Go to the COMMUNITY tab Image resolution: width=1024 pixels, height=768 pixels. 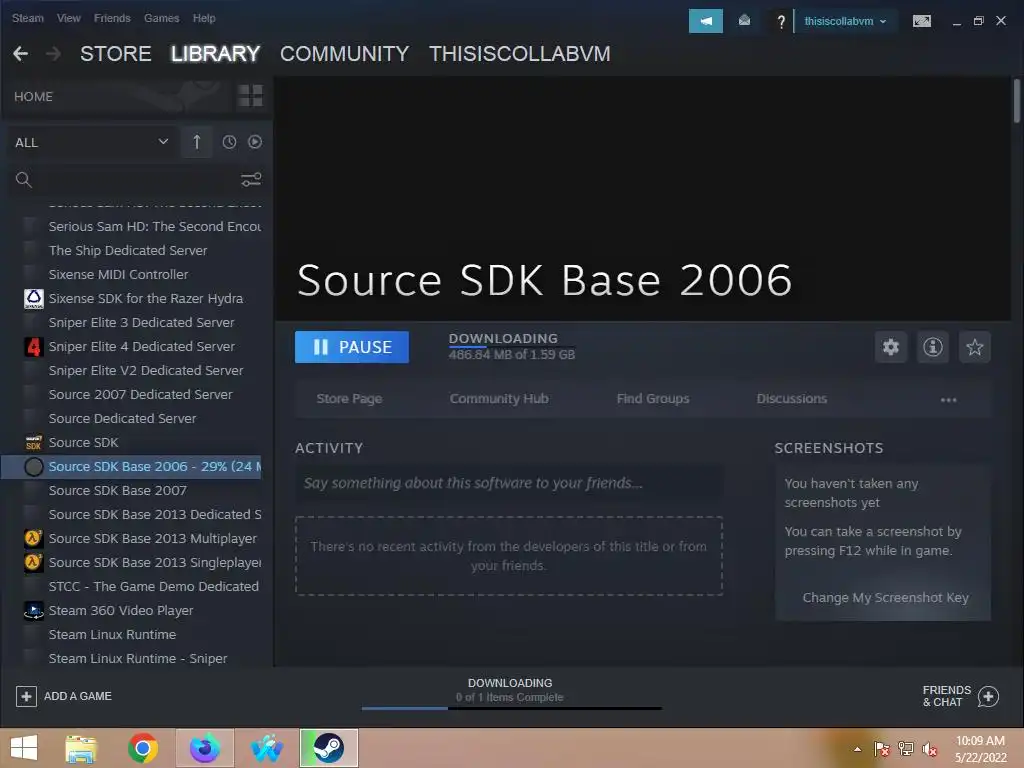(344, 54)
